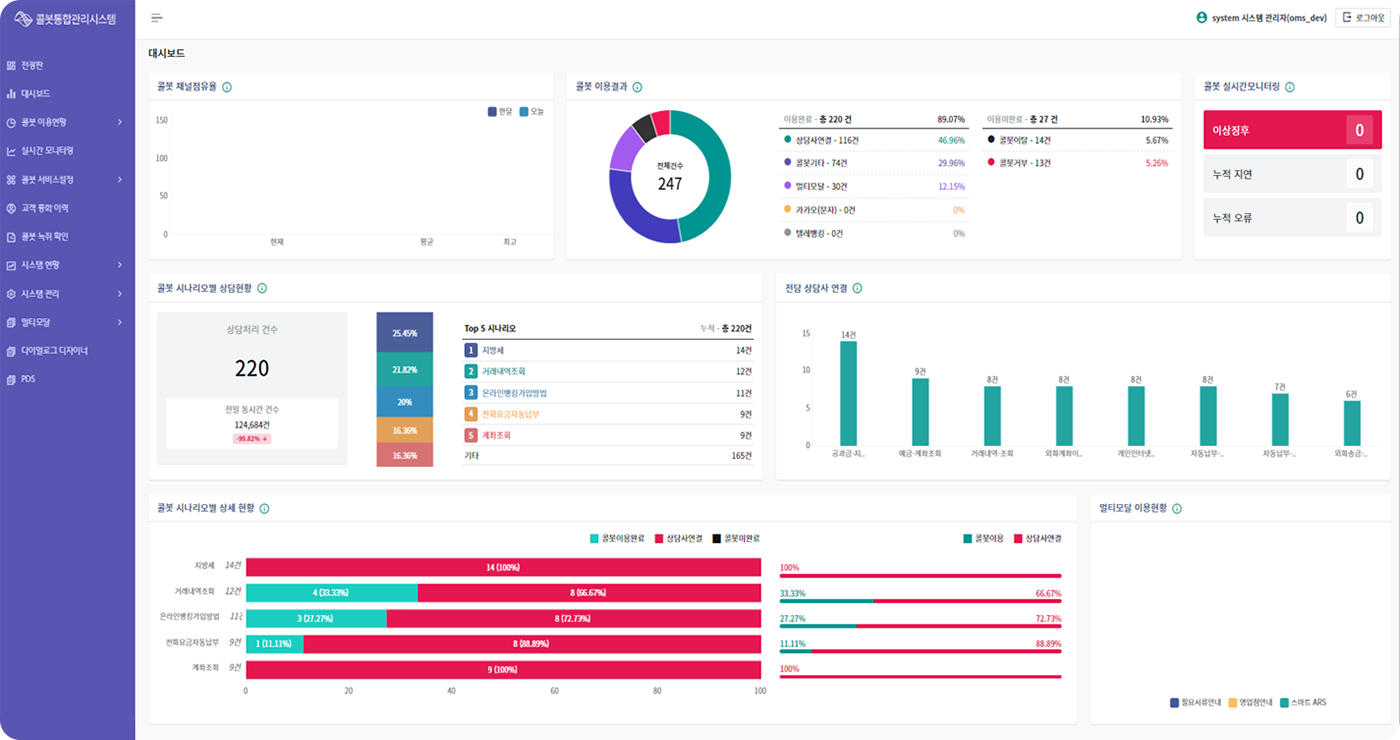
Task: Open info icon beside 콜봇 이용결과
Action: [x=637, y=87]
